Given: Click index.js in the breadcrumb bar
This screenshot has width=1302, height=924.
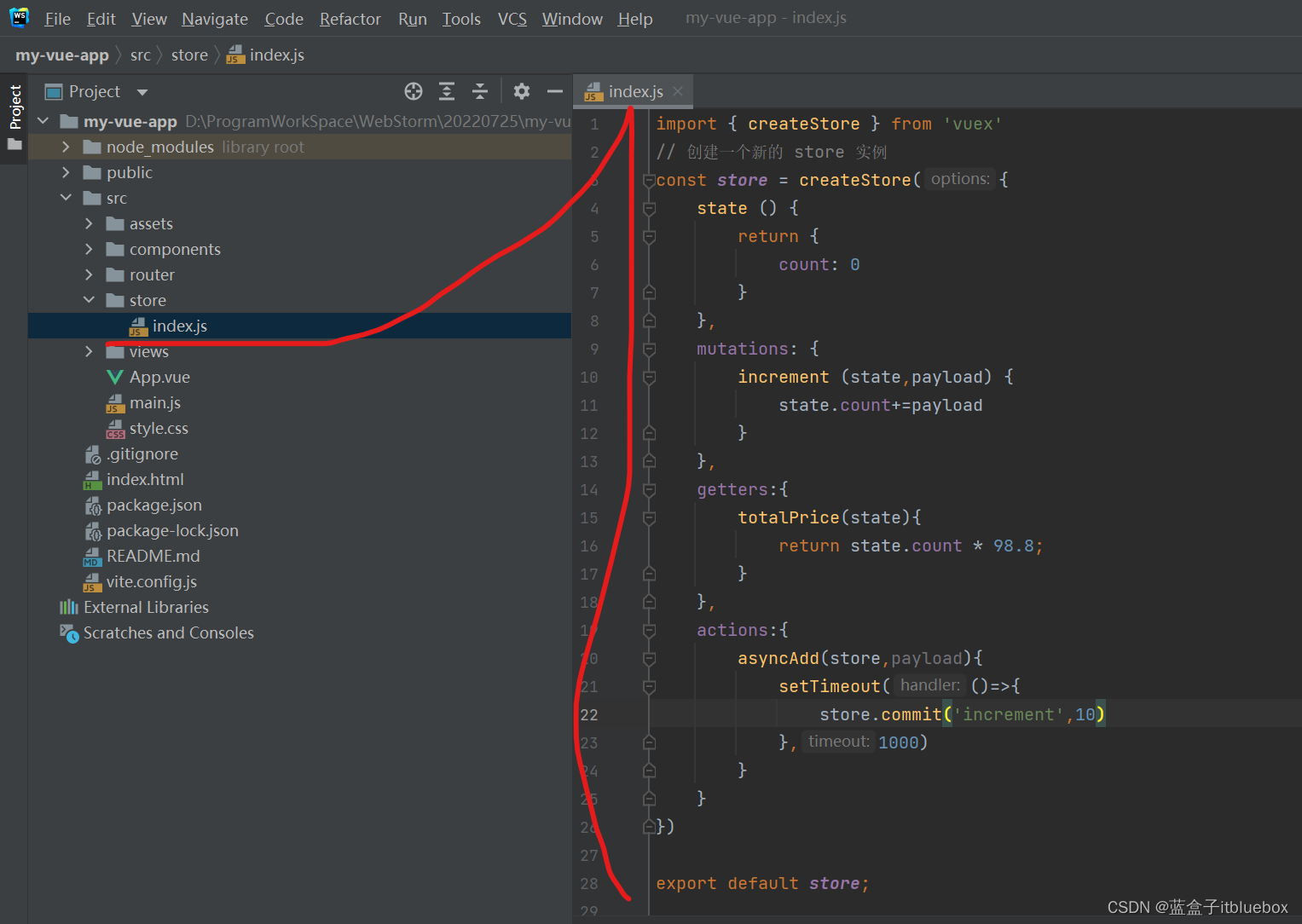Looking at the screenshot, I should (x=266, y=55).
